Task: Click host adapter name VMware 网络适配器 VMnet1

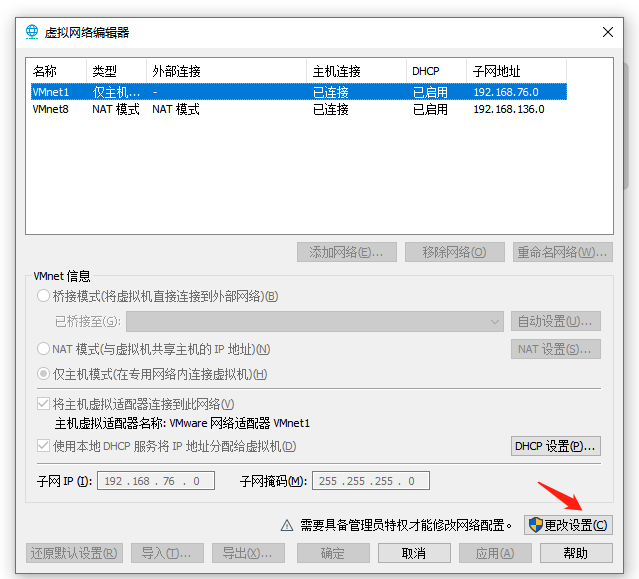Action: (240, 423)
